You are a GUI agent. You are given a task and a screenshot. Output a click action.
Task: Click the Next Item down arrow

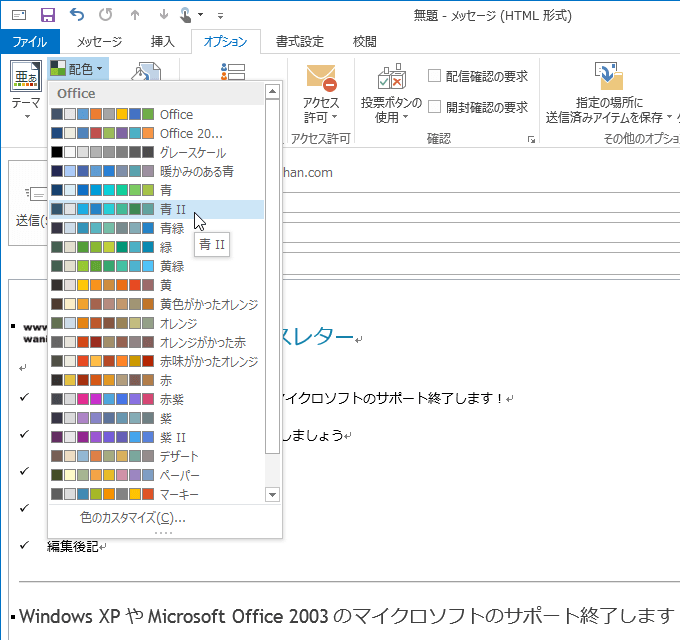163,15
